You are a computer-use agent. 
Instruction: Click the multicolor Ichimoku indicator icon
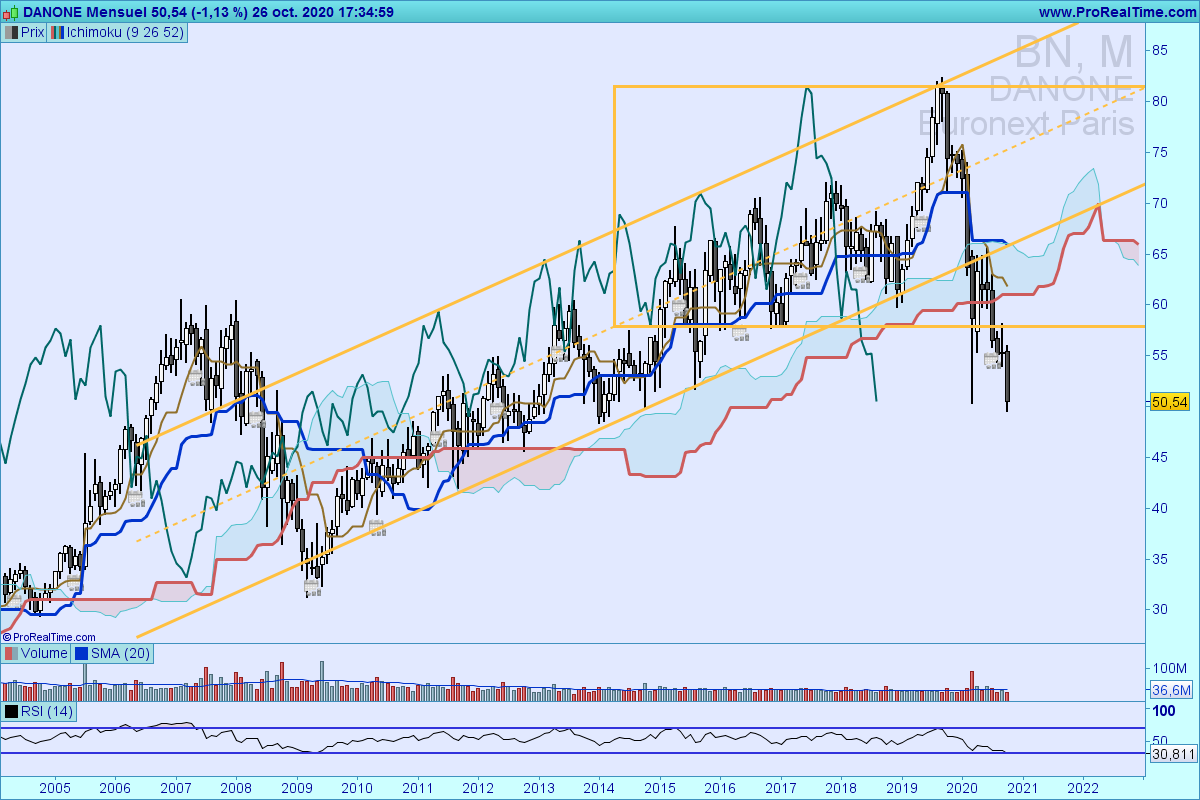[x=57, y=32]
